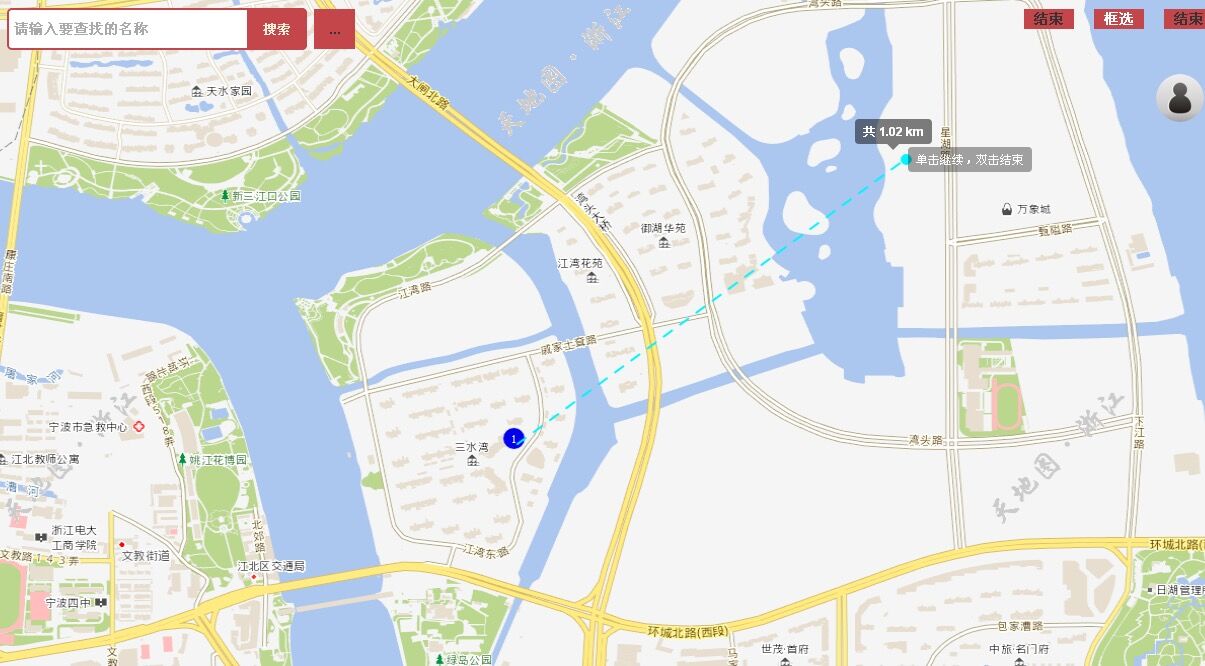The width and height of the screenshot is (1205, 666).
Task: Click the user avatar icon
Action: pyautogui.click(x=1180, y=98)
